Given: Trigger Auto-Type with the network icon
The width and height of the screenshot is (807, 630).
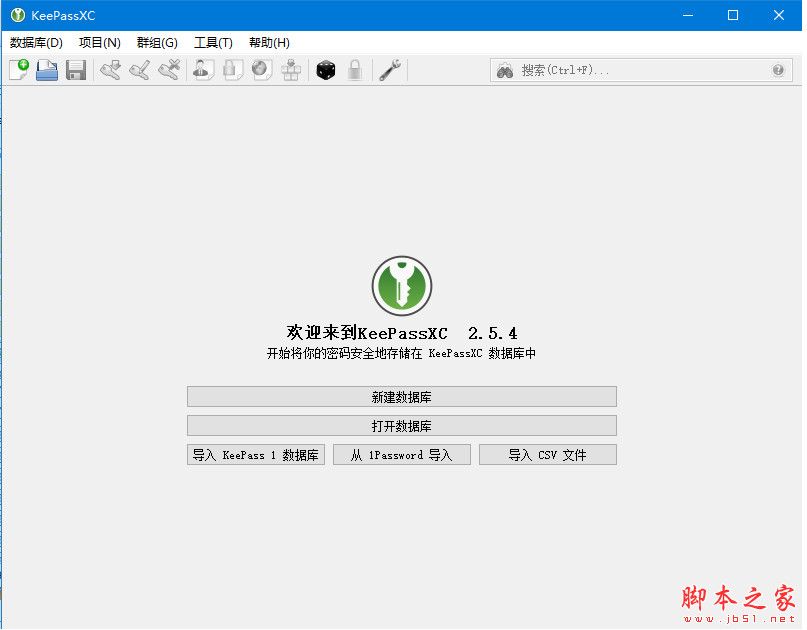Looking at the screenshot, I should click(290, 70).
